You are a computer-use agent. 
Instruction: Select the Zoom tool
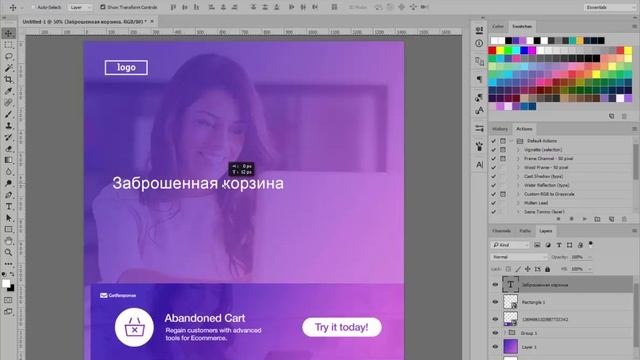[8, 252]
